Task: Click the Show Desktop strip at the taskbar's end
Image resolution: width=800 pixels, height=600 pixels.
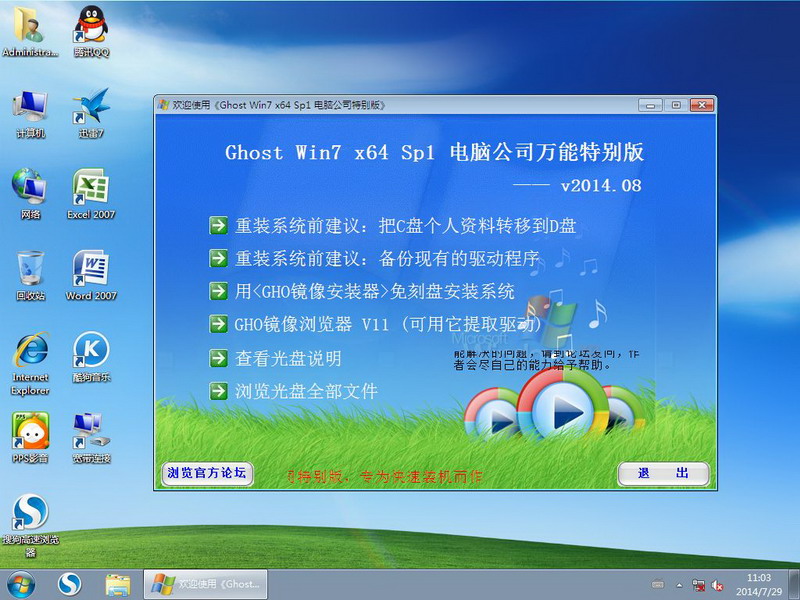Action: 794,585
